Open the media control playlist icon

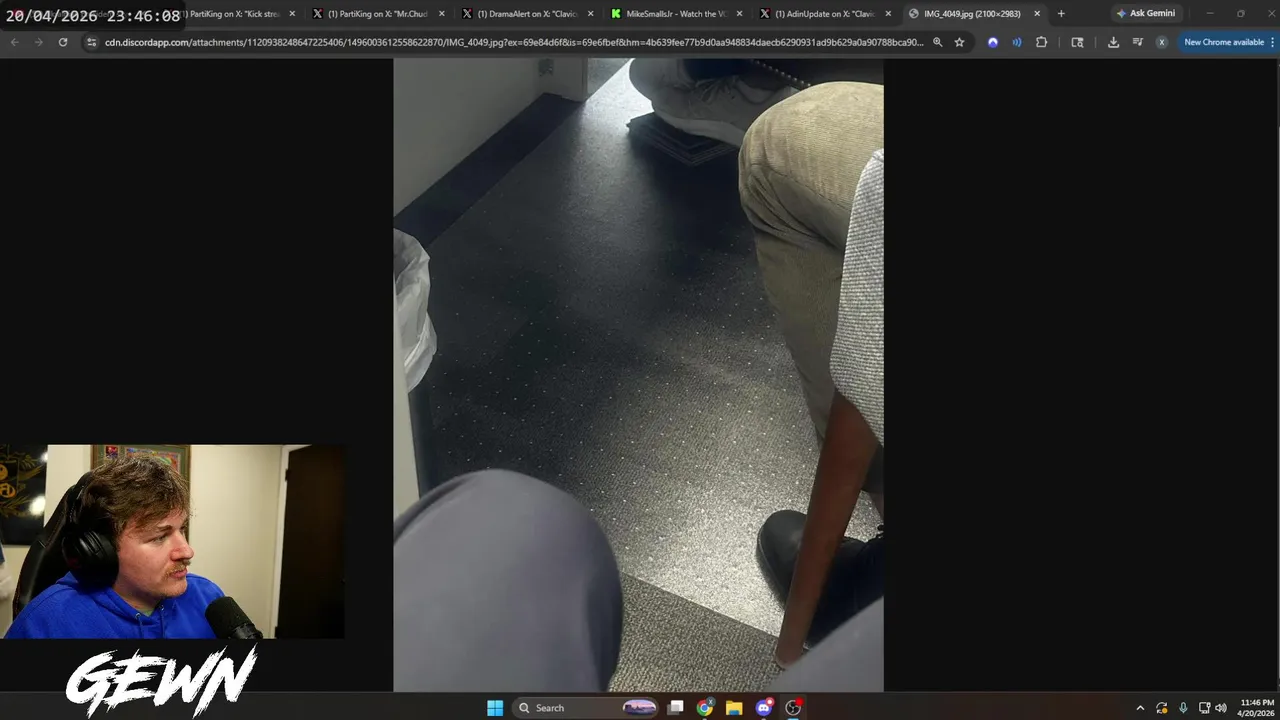coord(1138,42)
